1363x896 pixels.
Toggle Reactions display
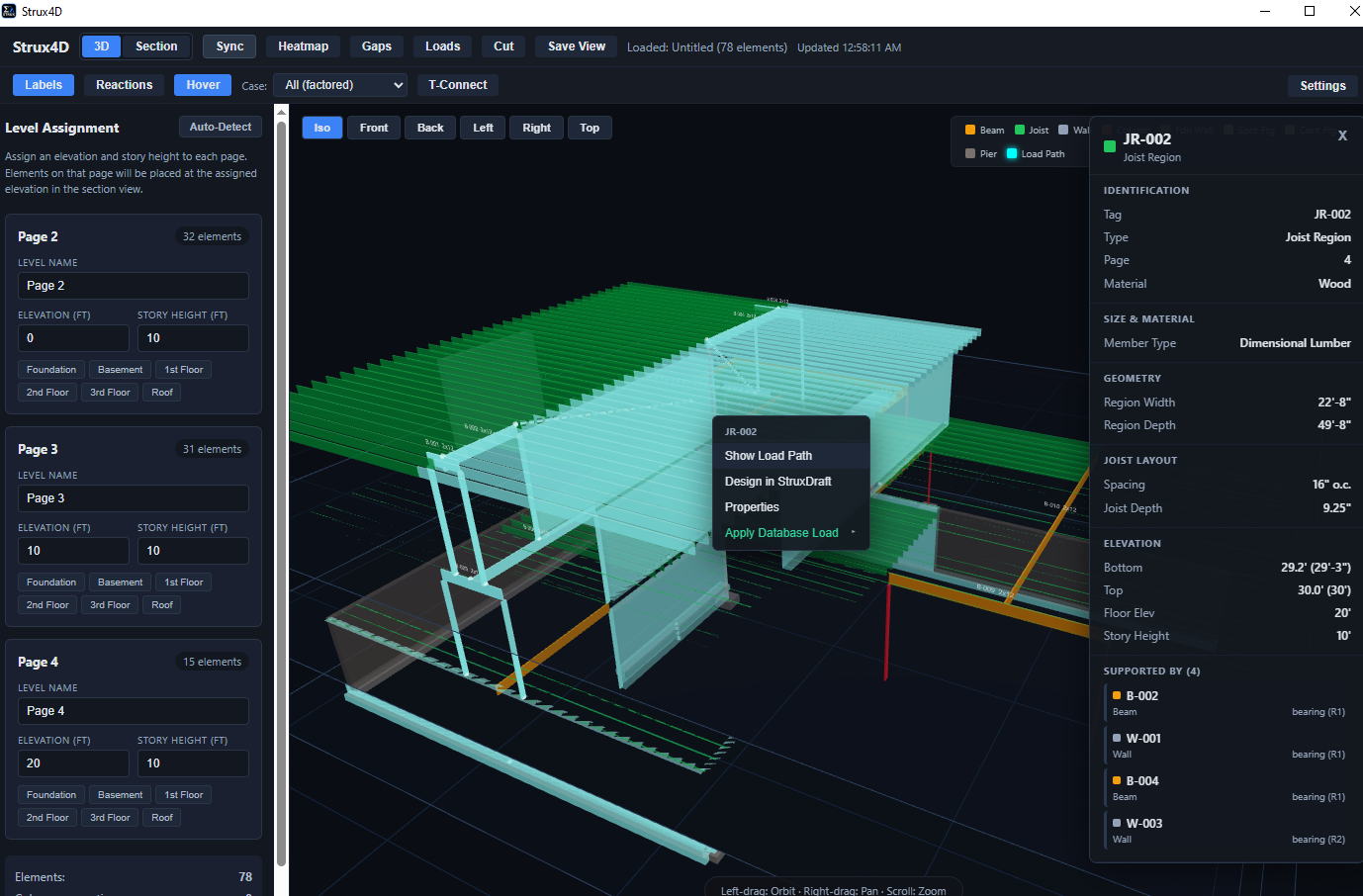coord(125,85)
